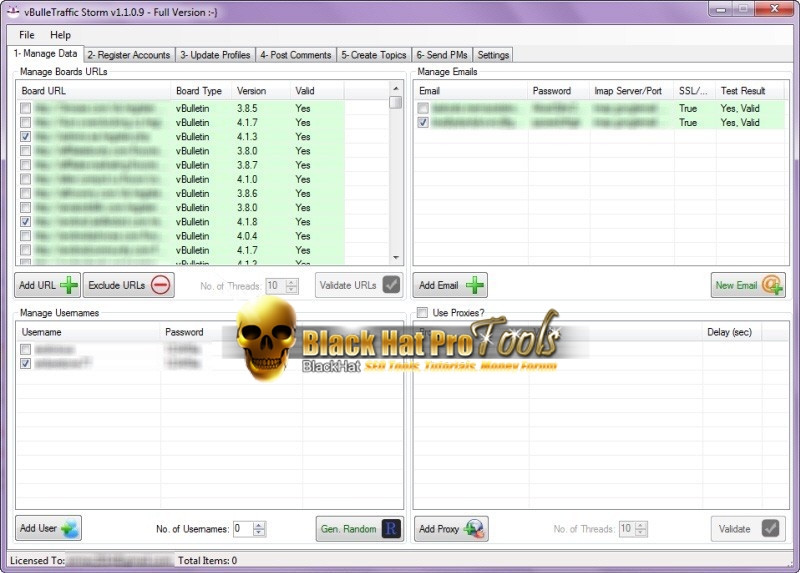Viewport: 800px width, 573px height.
Task: Click Licensed To status bar label
Action: tap(37, 560)
